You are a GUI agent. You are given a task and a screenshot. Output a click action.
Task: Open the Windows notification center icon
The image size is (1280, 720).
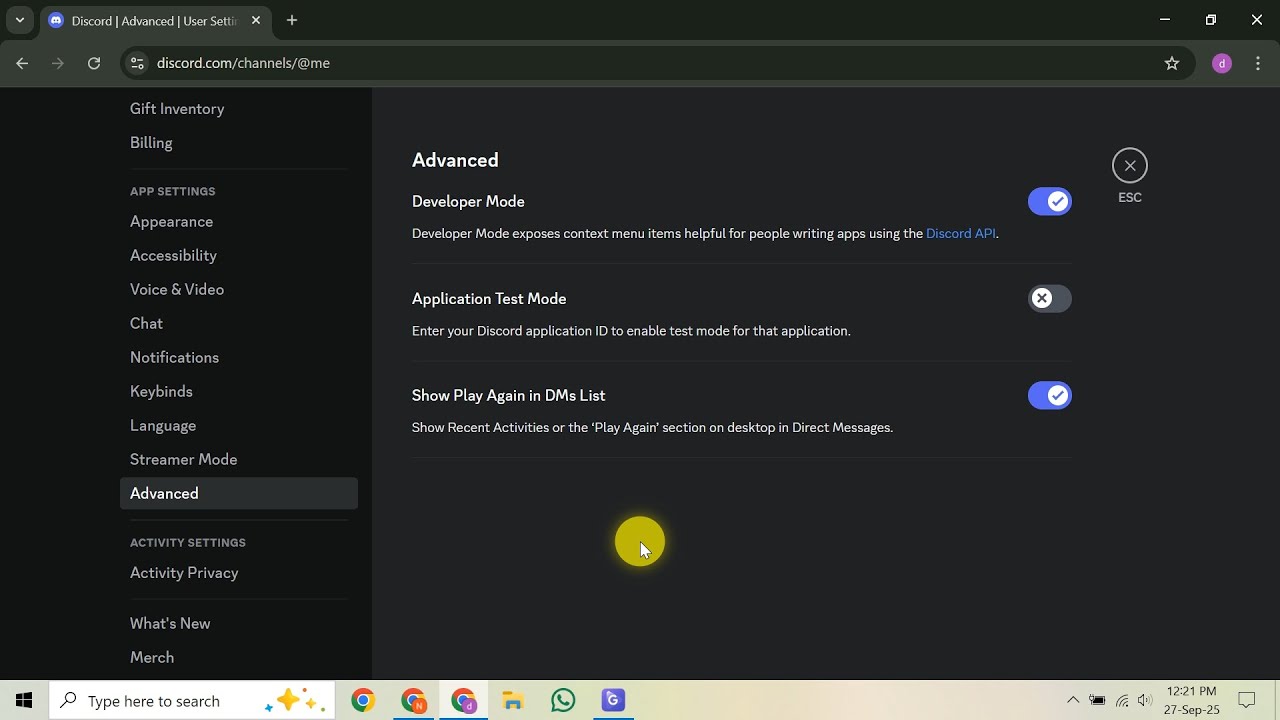1247,701
